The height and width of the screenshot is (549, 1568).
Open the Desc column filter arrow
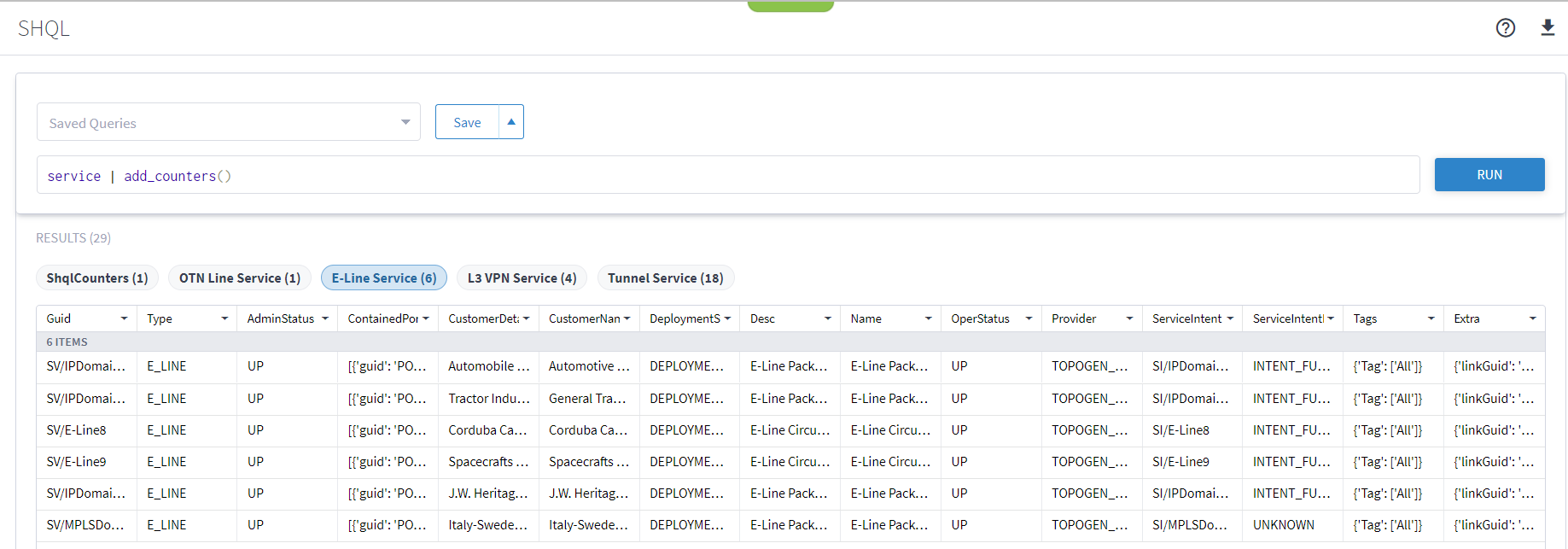[828, 318]
